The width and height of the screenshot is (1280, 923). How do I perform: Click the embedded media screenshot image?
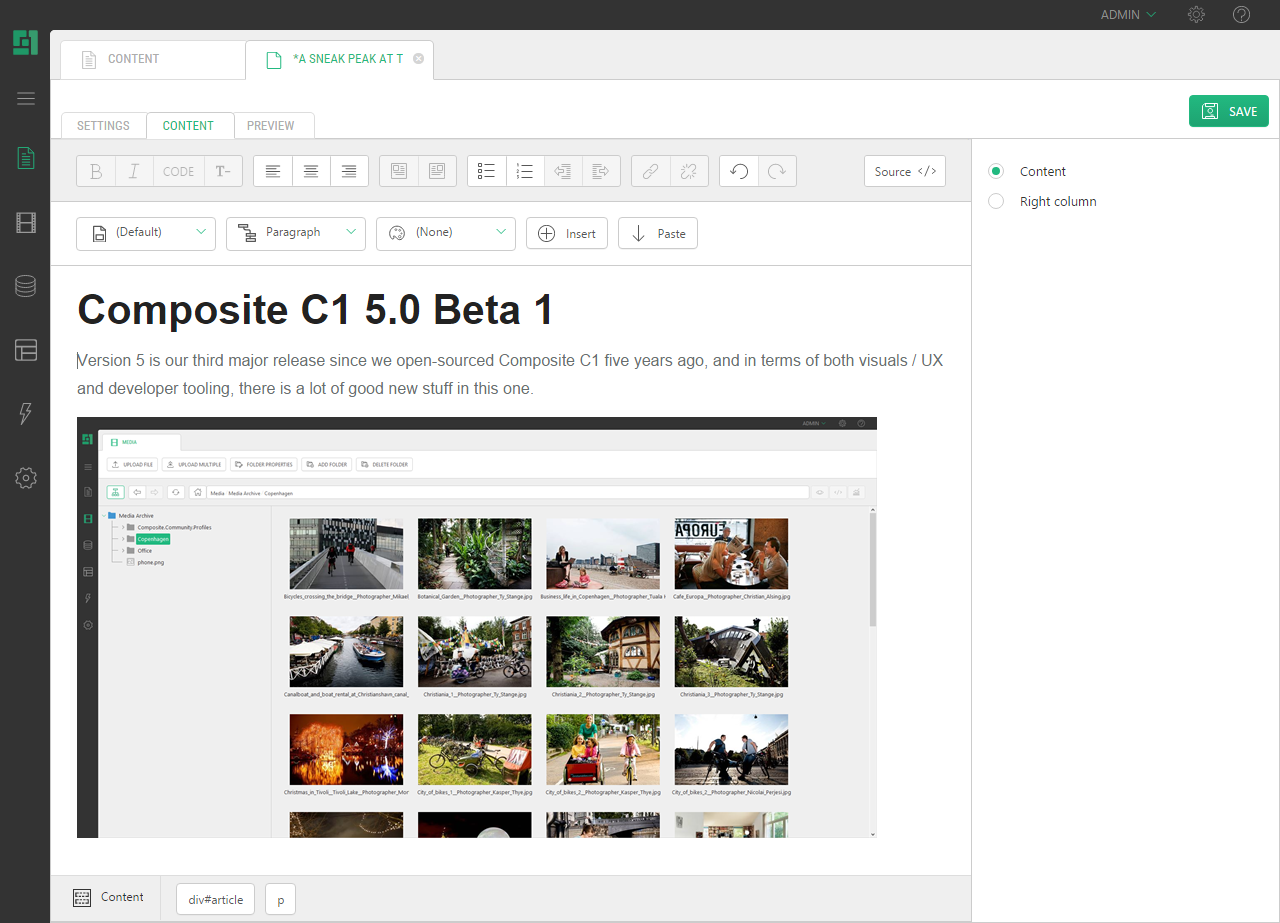pos(477,627)
